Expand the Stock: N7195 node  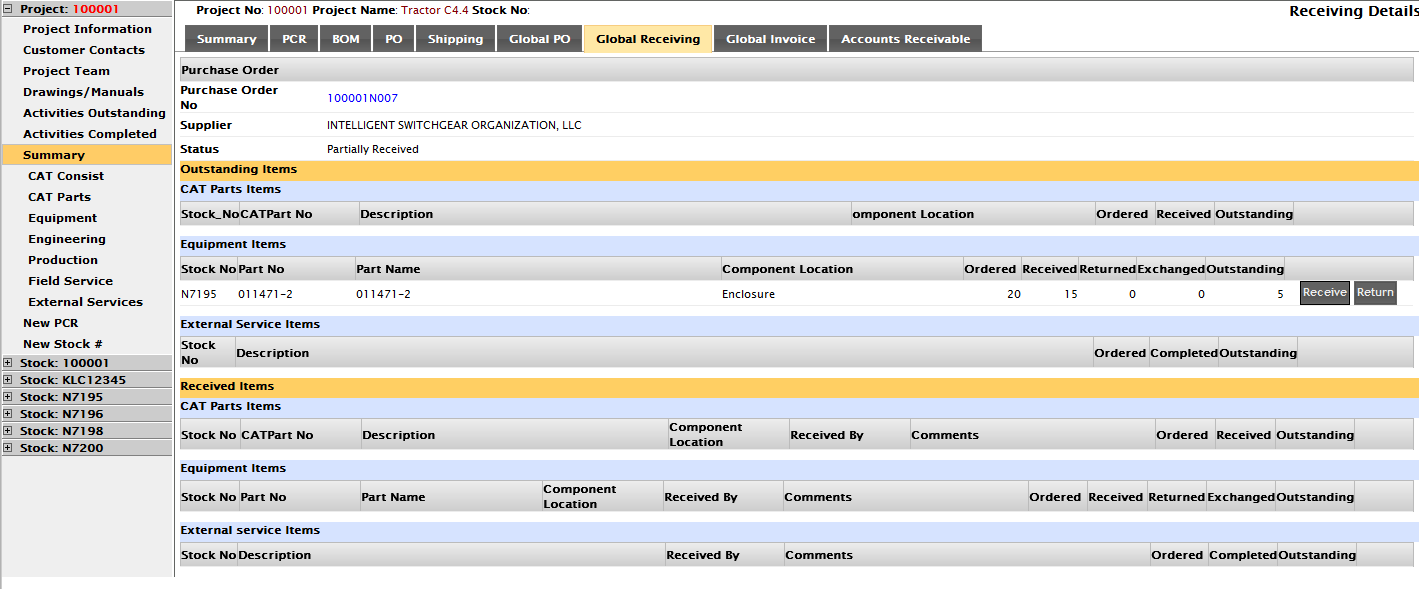(x=8, y=397)
